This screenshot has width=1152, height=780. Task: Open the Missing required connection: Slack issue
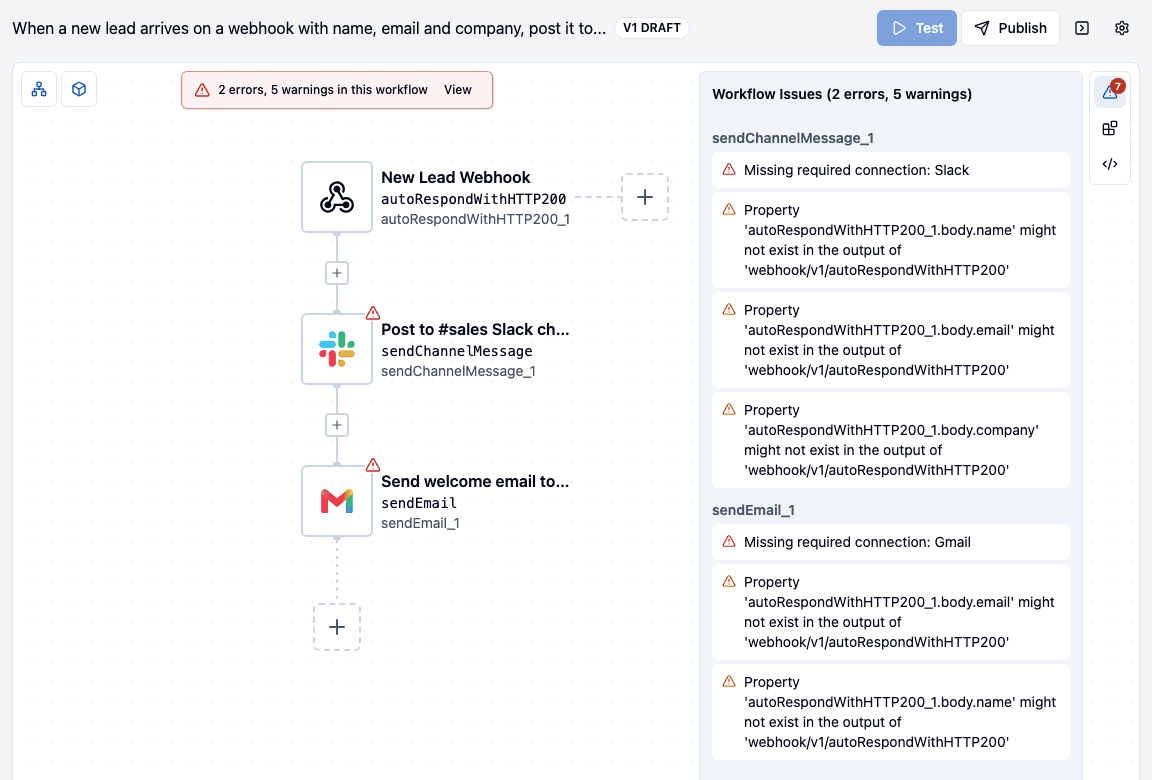click(890, 170)
